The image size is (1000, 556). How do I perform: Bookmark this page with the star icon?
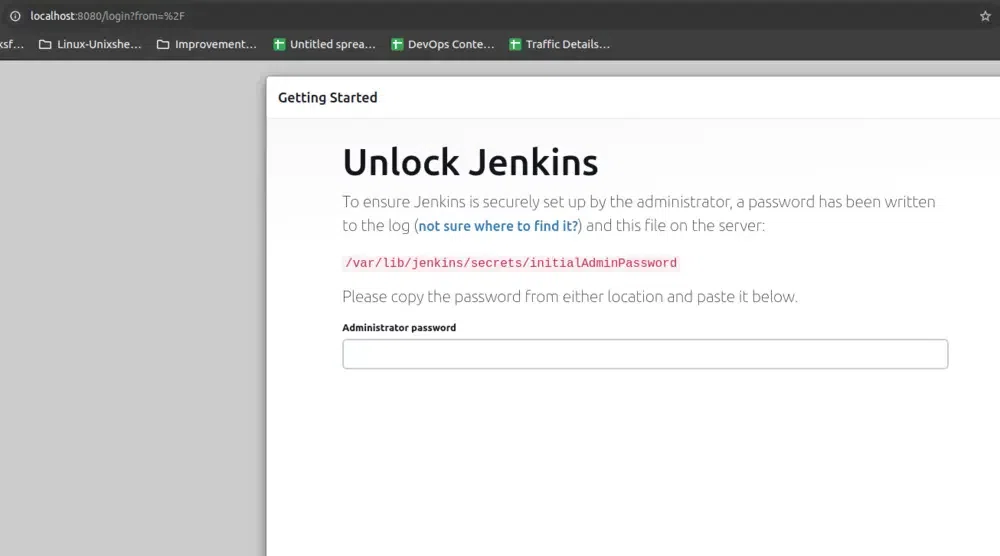tap(985, 16)
